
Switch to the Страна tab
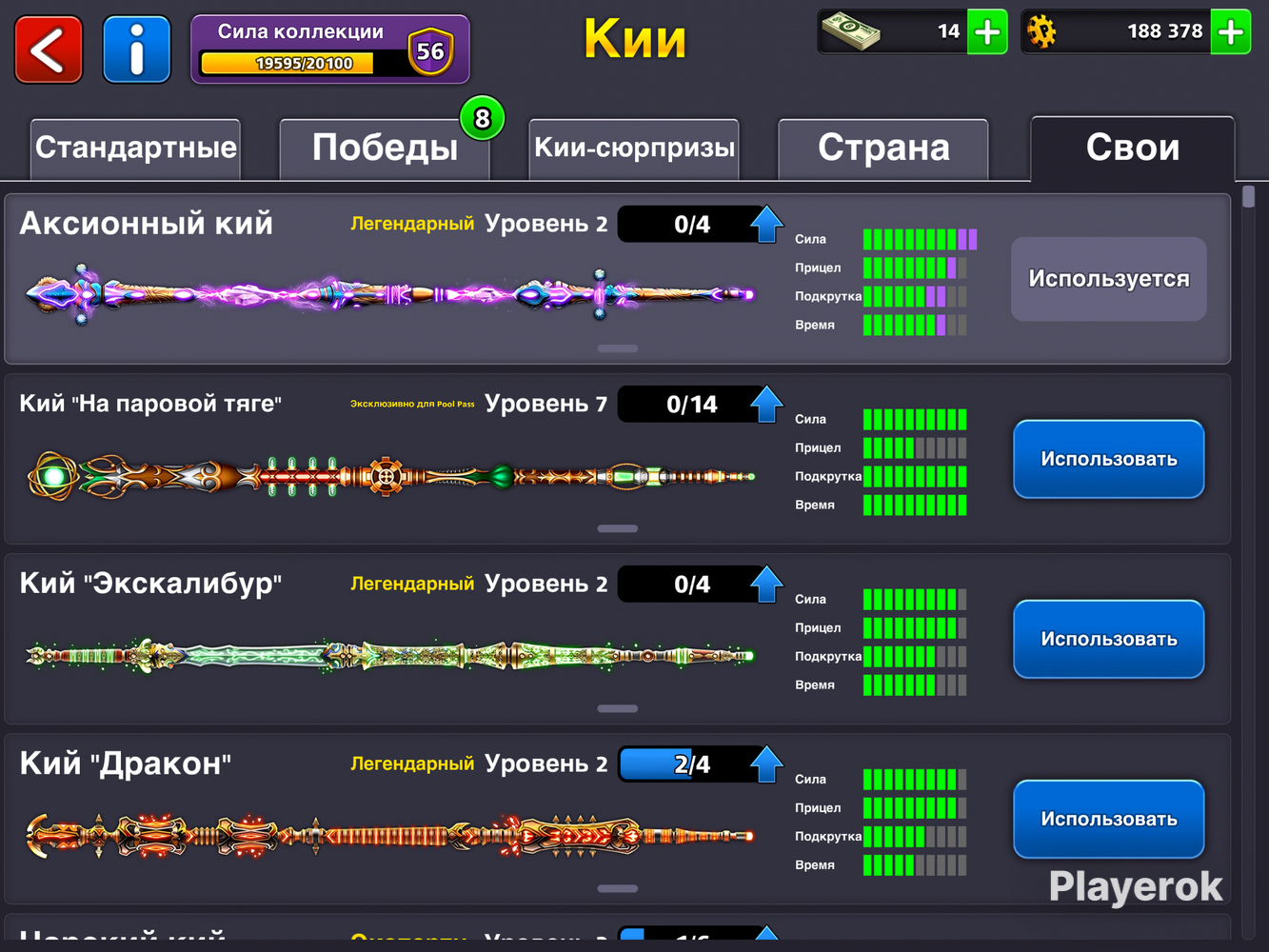(883, 149)
